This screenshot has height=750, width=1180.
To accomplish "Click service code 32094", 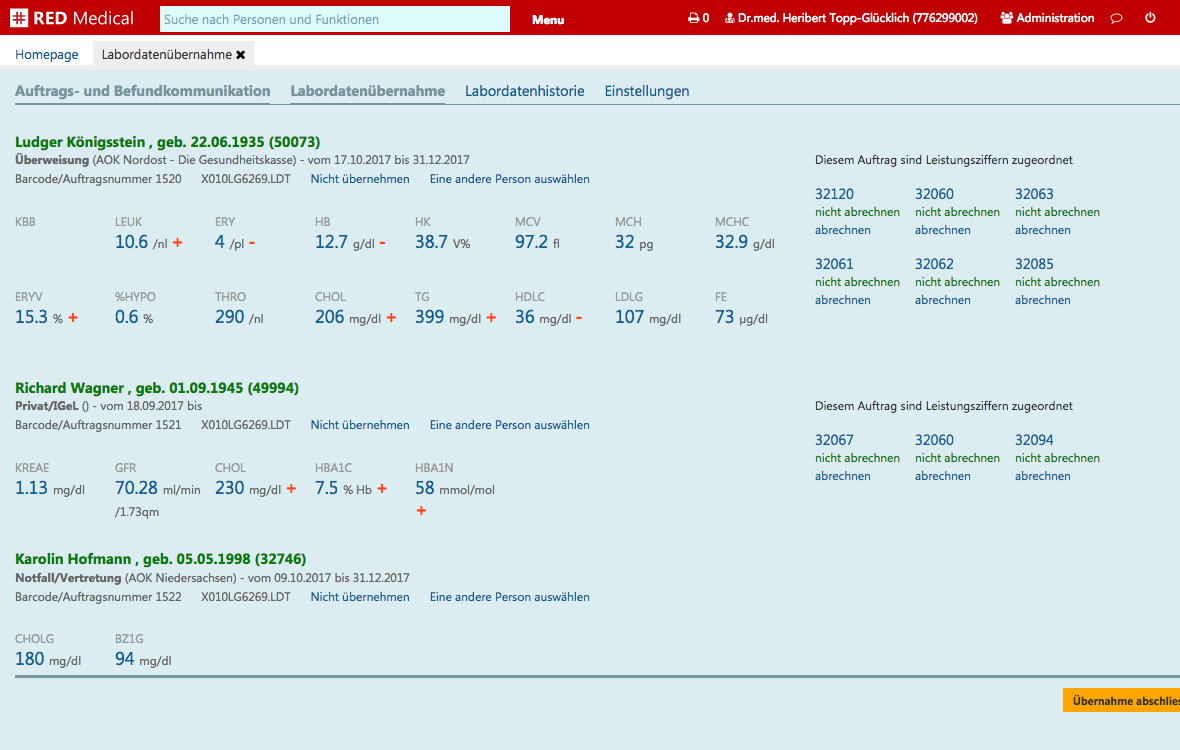I will point(1034,440).
